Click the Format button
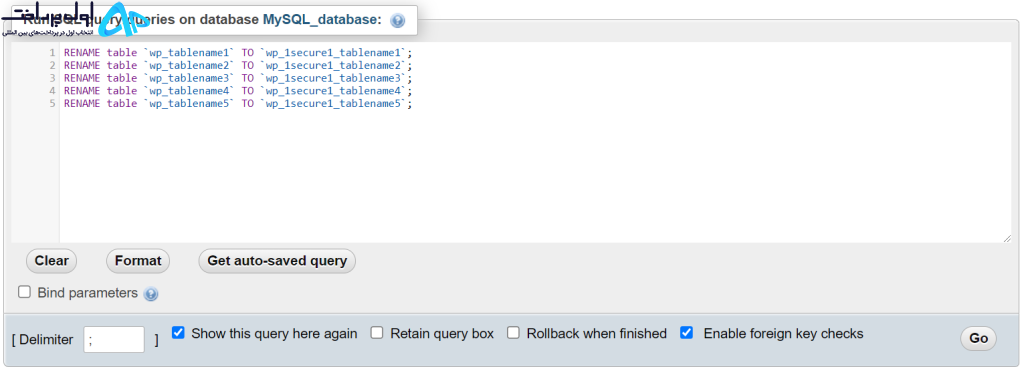 (x=138, y=261)
